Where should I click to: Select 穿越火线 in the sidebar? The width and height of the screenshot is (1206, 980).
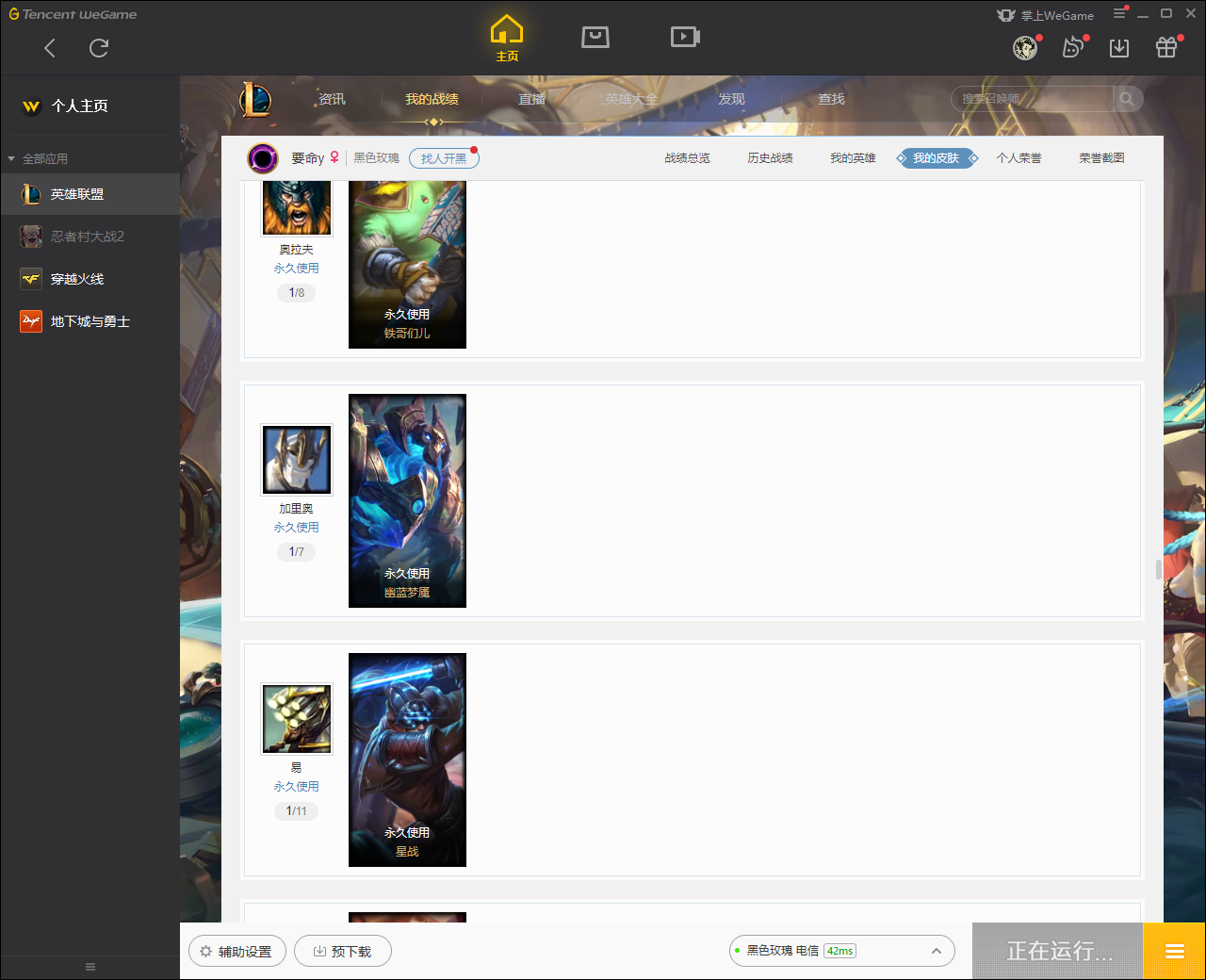tap(90, 279)
